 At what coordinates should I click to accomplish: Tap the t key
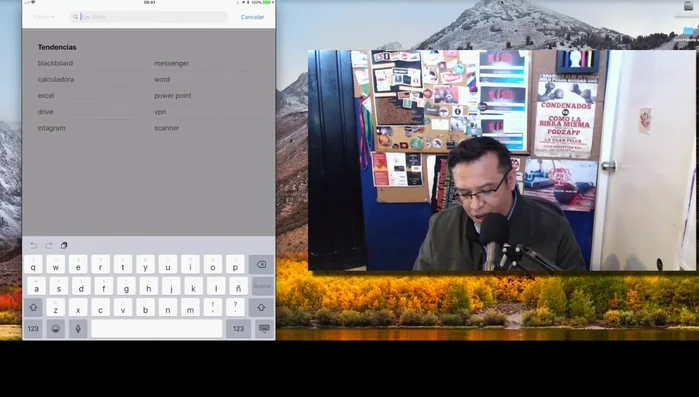pos(123,264)
